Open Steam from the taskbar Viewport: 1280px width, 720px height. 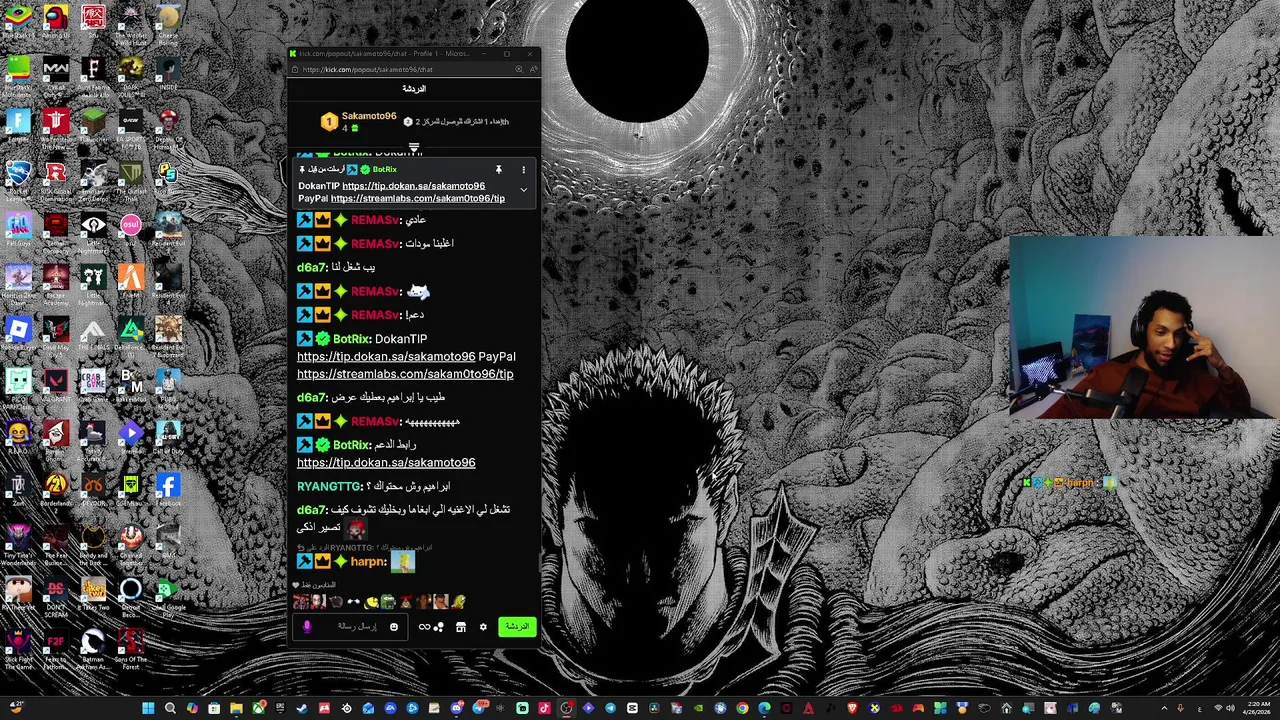tap(302, 709)
